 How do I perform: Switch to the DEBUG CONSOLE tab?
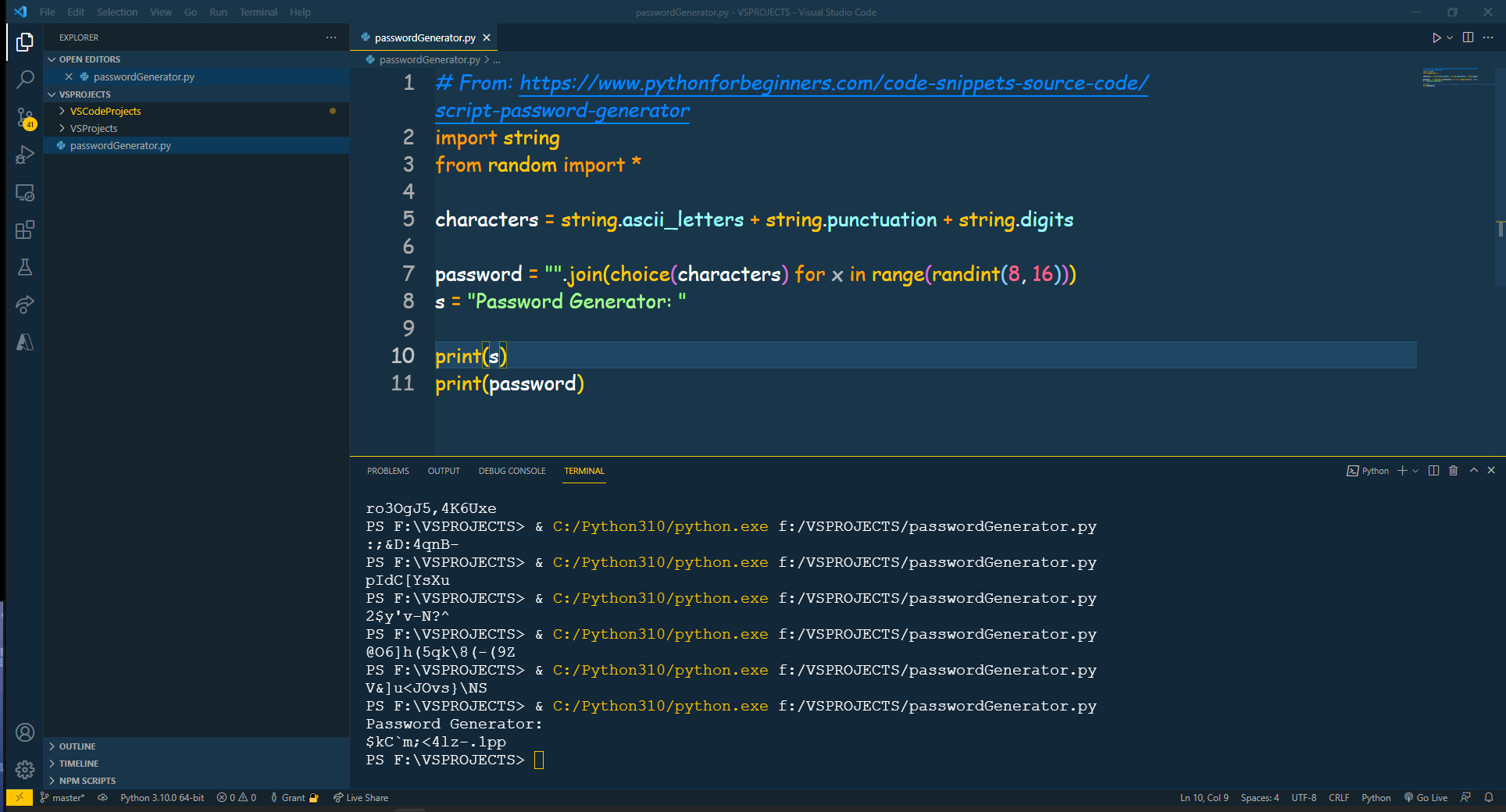point(512,471)
